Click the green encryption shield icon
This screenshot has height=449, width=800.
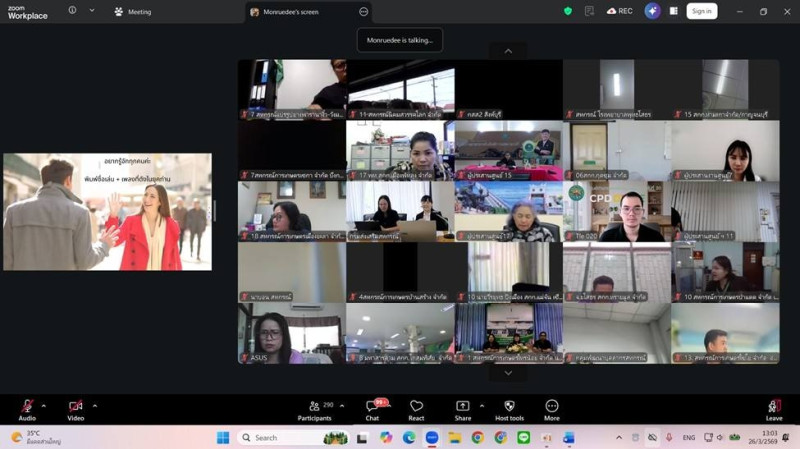coord(568,11)
